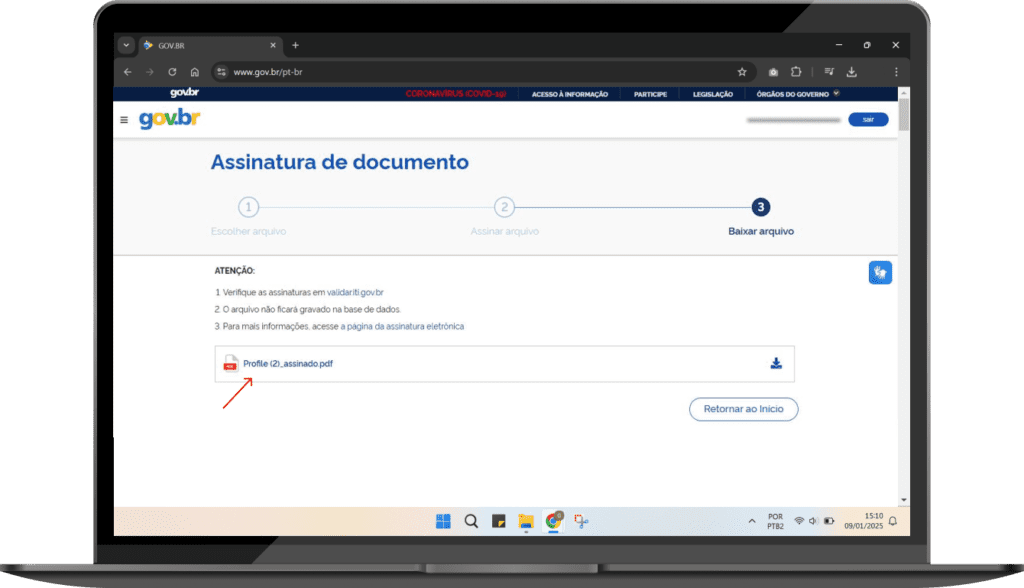Open the browser downloads icon
The image size is (1024, 588).
point(852,72)
